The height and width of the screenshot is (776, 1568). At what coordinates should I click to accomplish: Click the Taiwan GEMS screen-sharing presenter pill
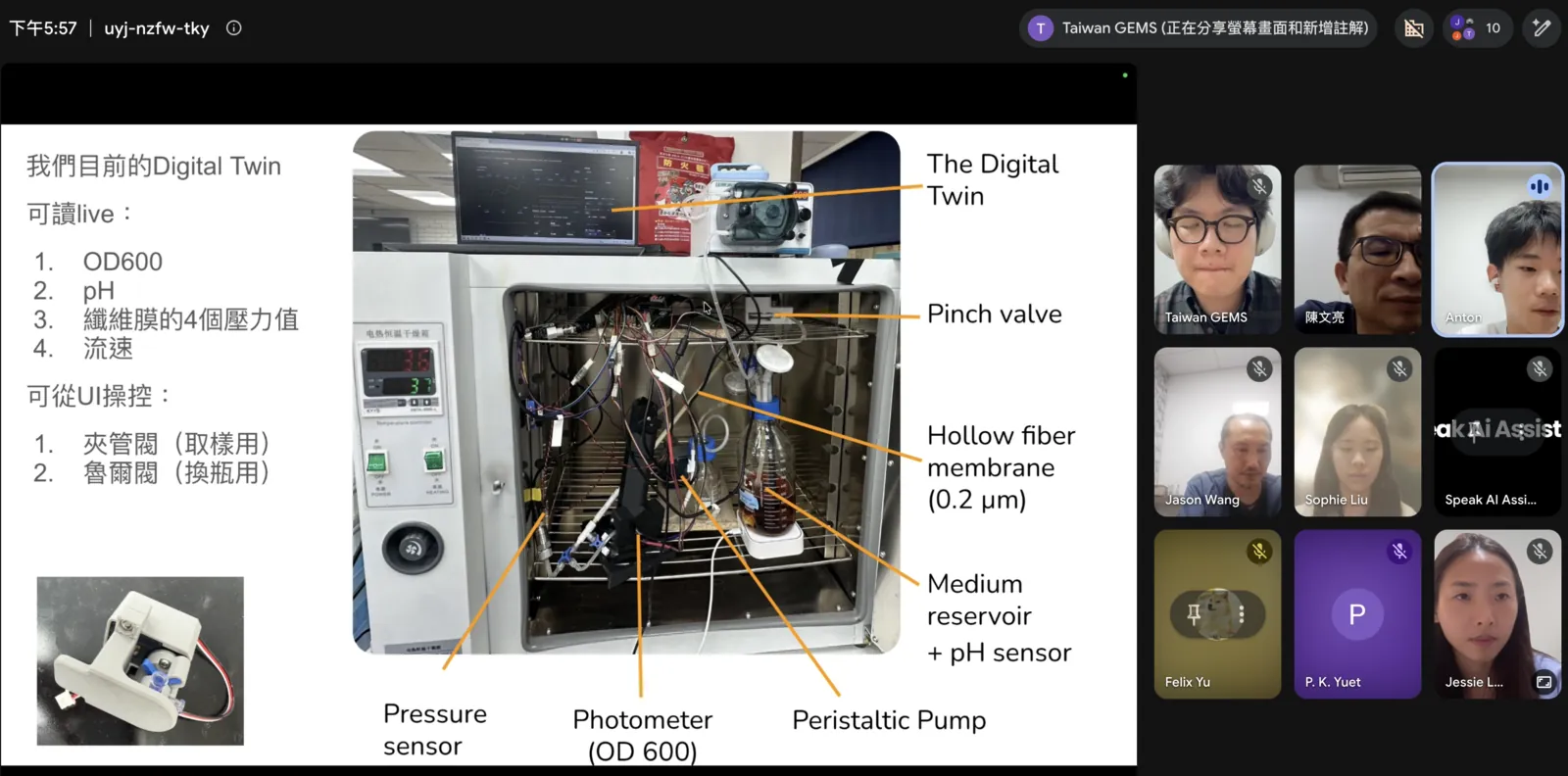pos(1199,28)
